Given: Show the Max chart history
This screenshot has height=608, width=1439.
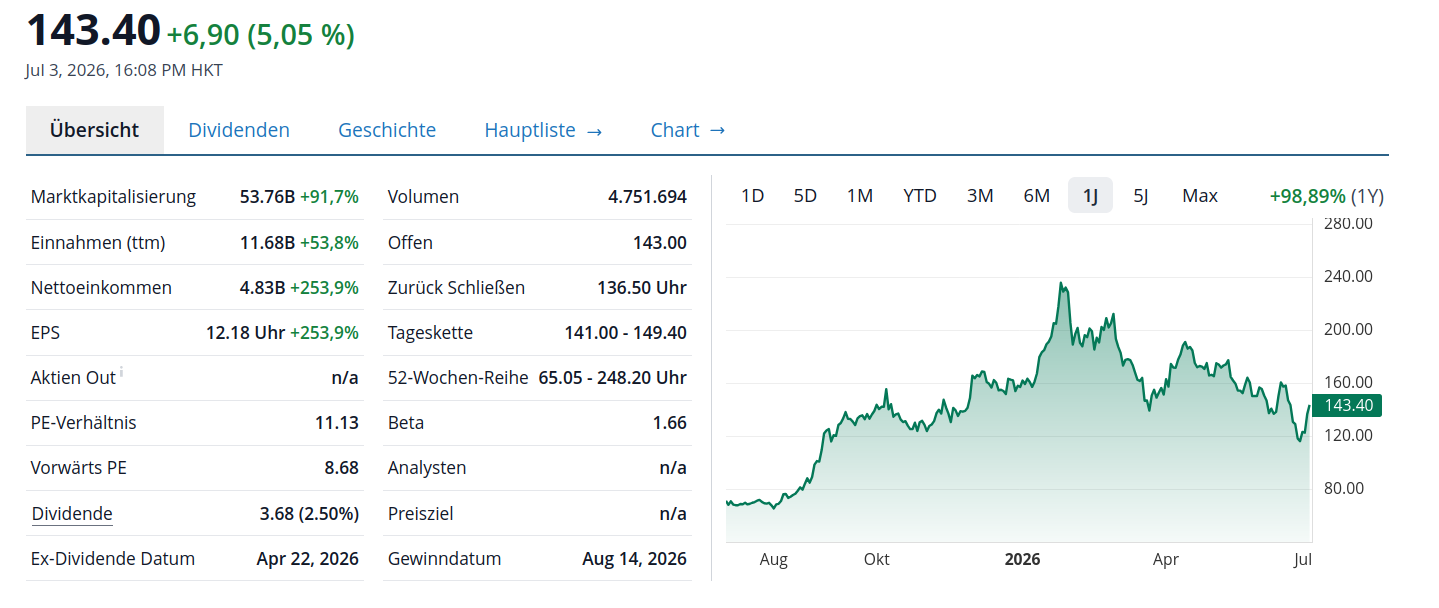Looking at the screenshot, I should (1200, 196).
